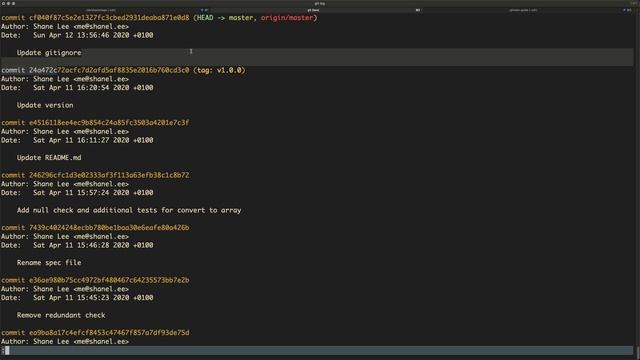Click the "Update gitignore" commit message
The width and height of the screenshot is (640, 360).
49,53
